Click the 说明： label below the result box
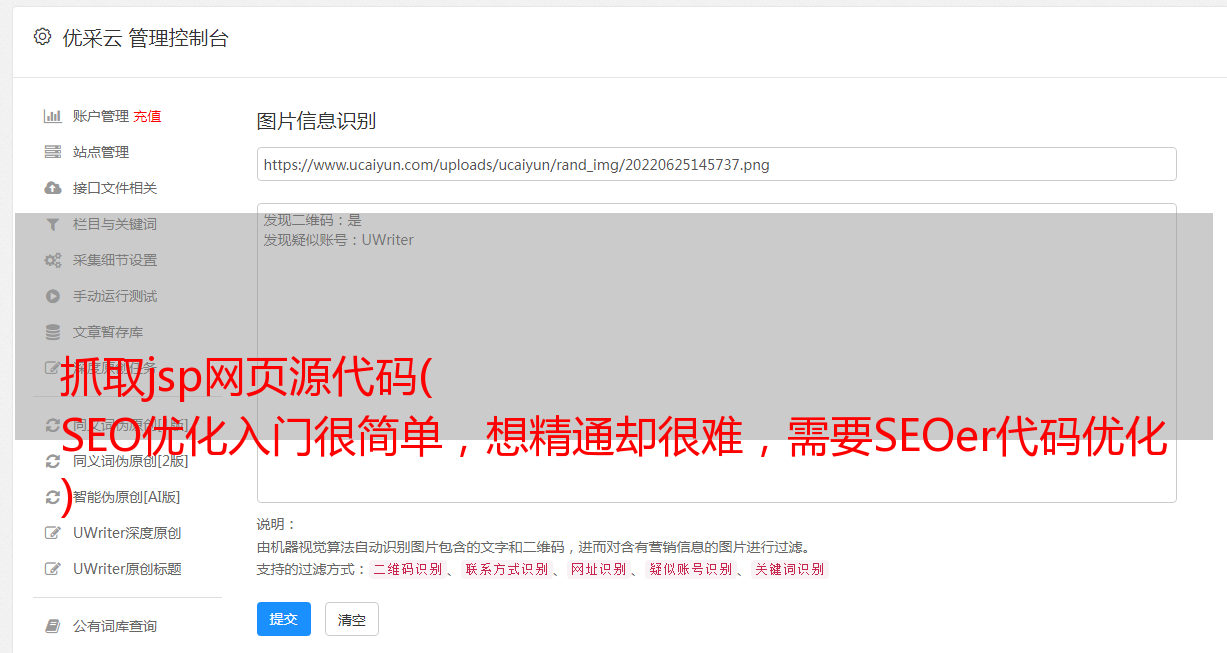1227x653 pixels. [x=277, y=525]
